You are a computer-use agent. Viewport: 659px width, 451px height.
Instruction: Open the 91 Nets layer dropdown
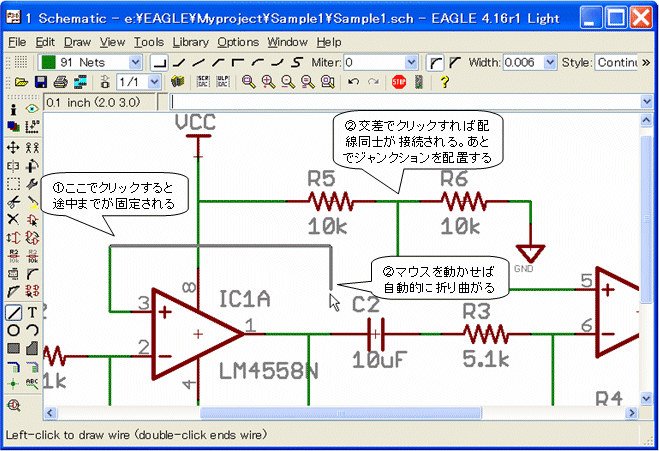click(135, 63)
